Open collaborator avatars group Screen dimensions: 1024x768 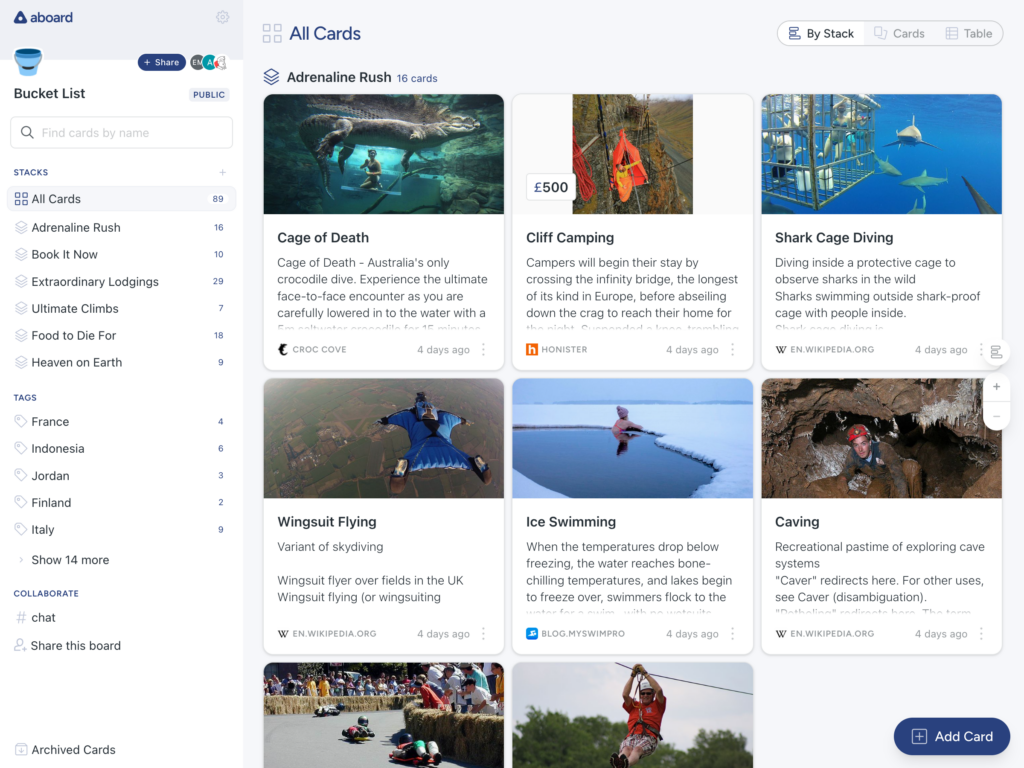tap(209, 62)
